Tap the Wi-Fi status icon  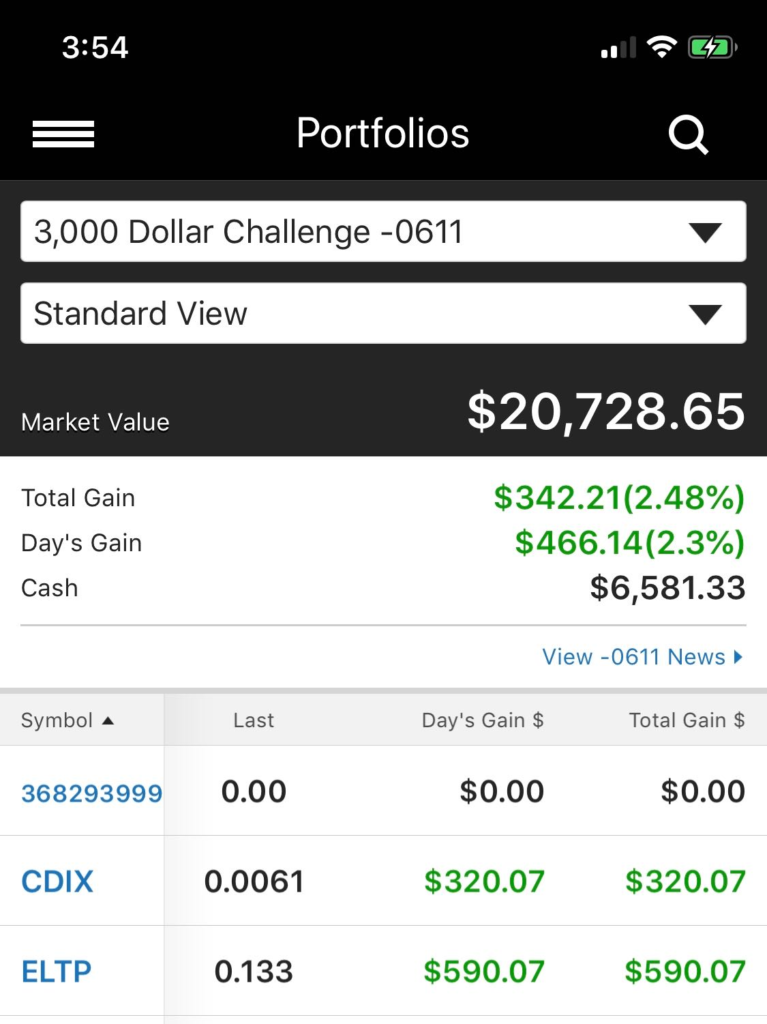pyautogui.click(x=662, y=47)
